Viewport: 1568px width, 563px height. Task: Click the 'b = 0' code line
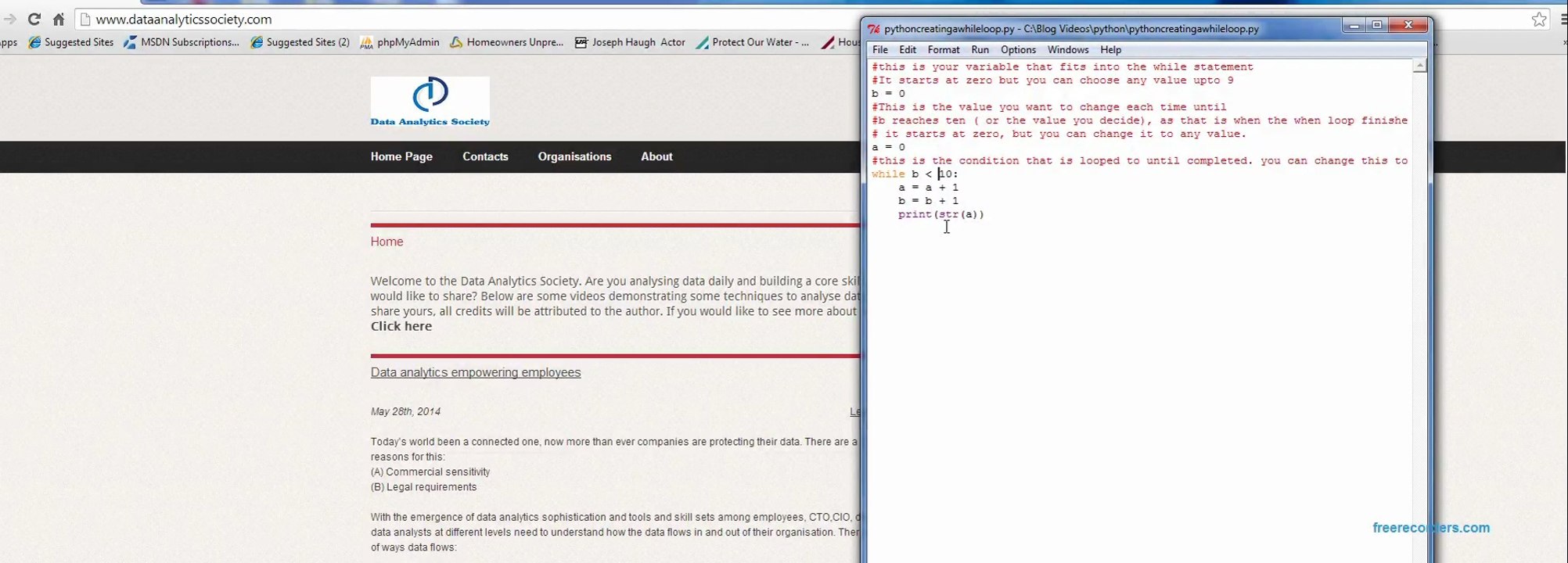pos(888,94)
